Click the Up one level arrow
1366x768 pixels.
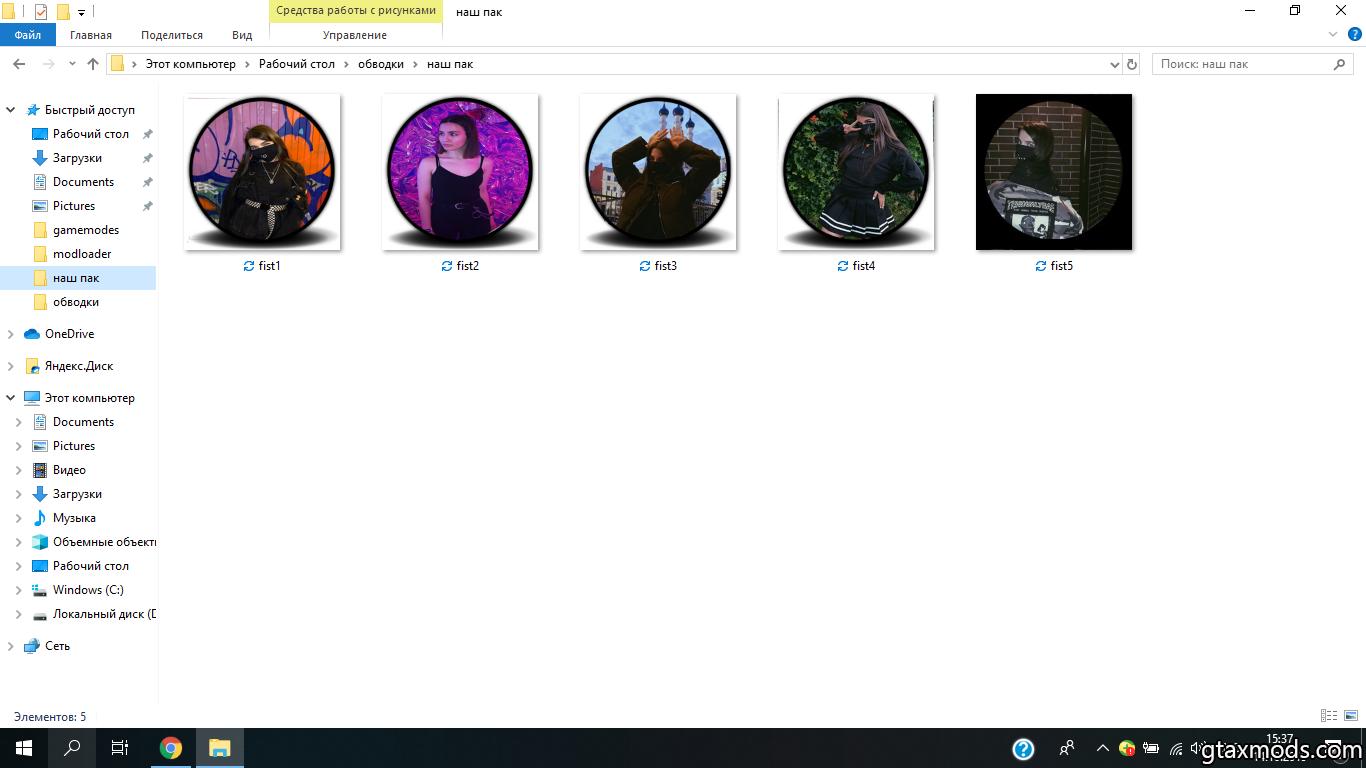click(93, 64)
